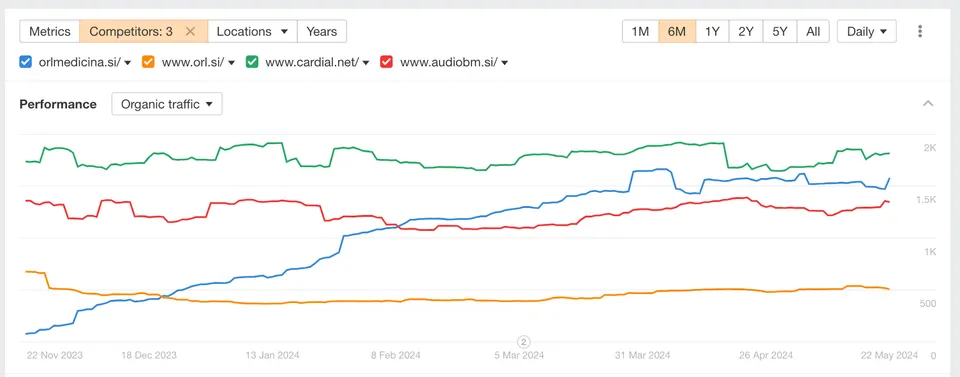Select the 5Y time range

[x=779, y=31]
